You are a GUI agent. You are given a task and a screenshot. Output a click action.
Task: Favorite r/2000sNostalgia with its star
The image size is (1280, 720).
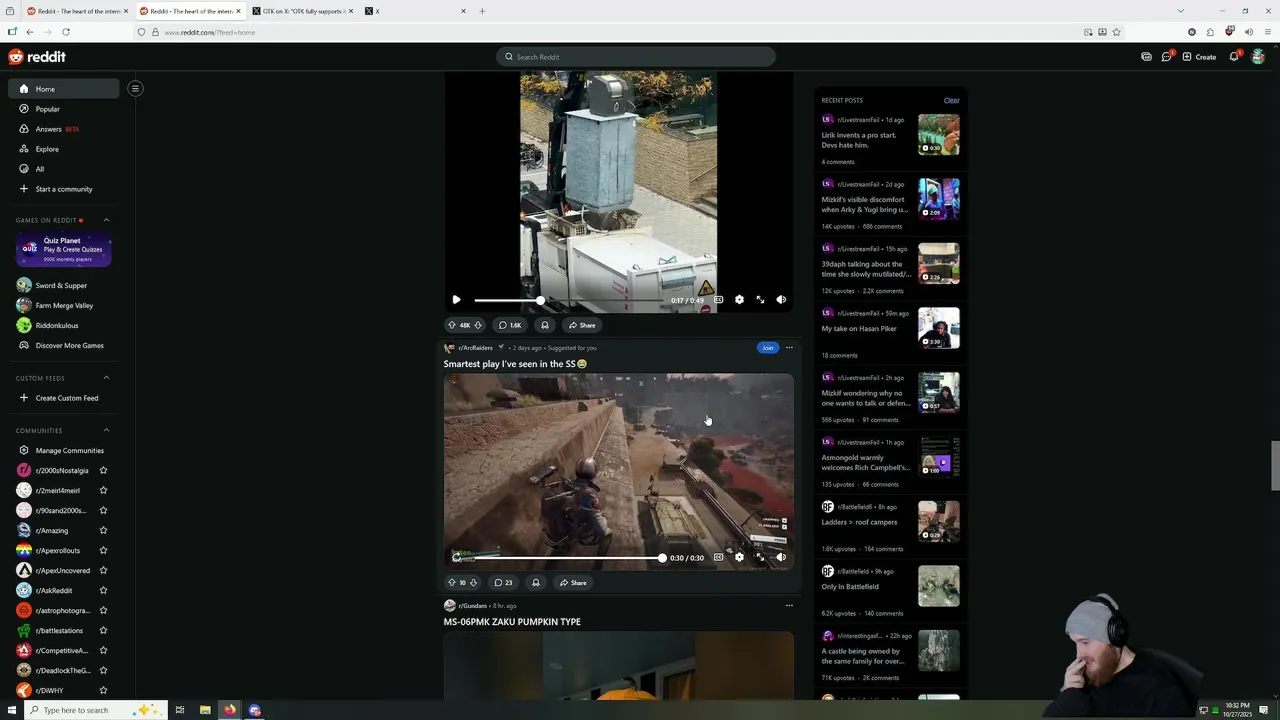tap(103, 471)
